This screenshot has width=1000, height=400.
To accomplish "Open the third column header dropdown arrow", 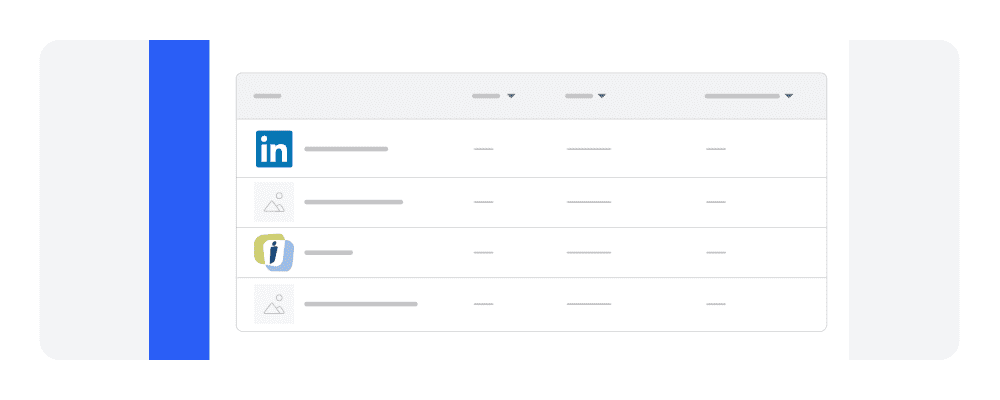I will coord(602,96).
